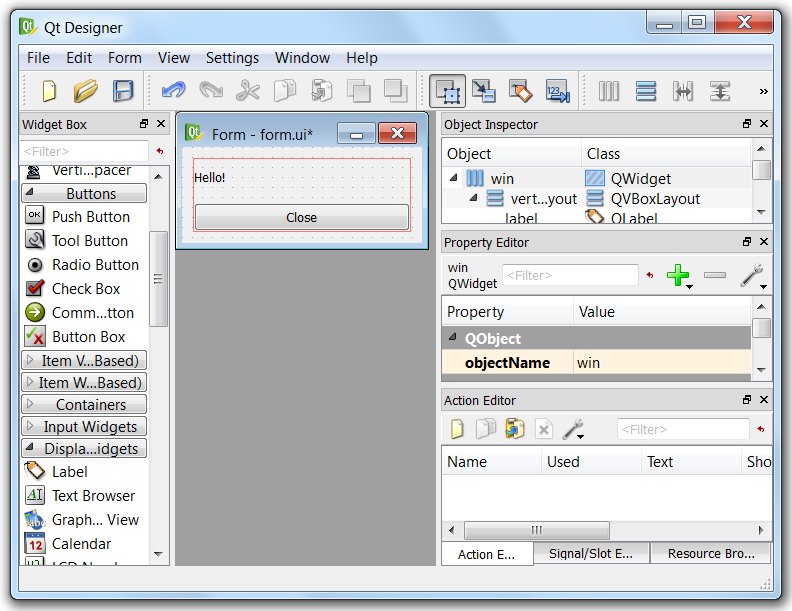Screen dimensions: 792x611
Task: Click Action Editor horizontal scrollbar thumb
Action: click(x=536, y=530)
